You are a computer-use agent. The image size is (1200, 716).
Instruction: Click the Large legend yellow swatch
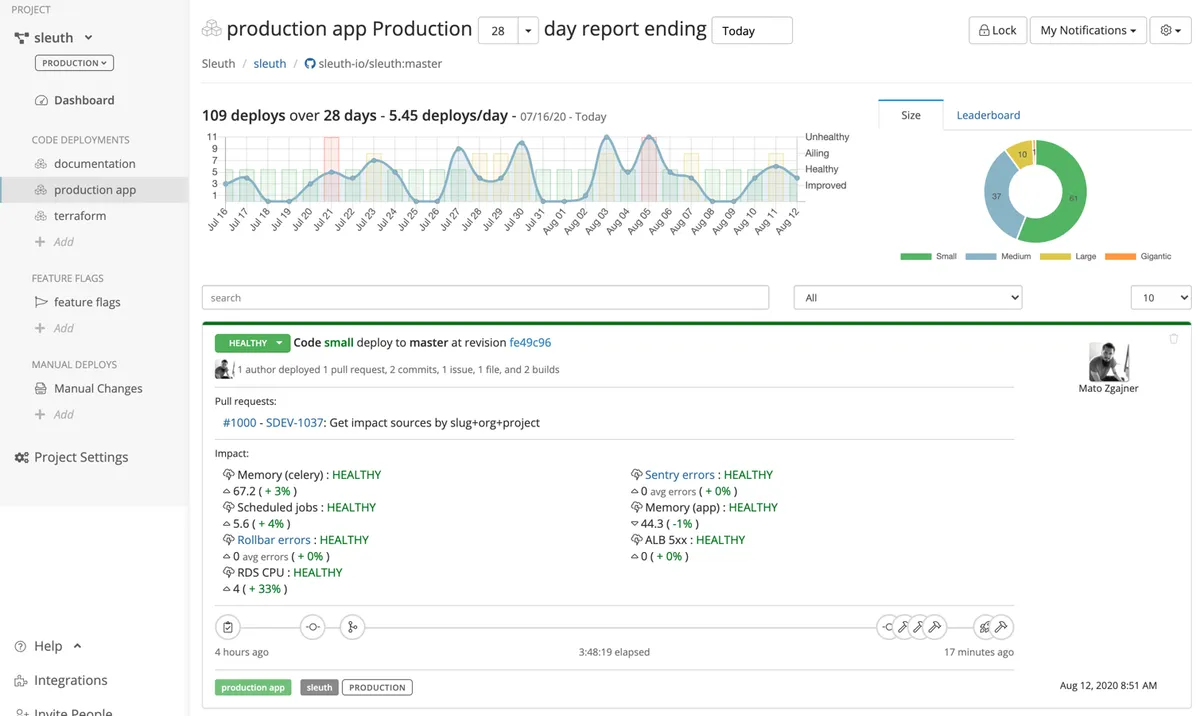[x=1055, y=257]
